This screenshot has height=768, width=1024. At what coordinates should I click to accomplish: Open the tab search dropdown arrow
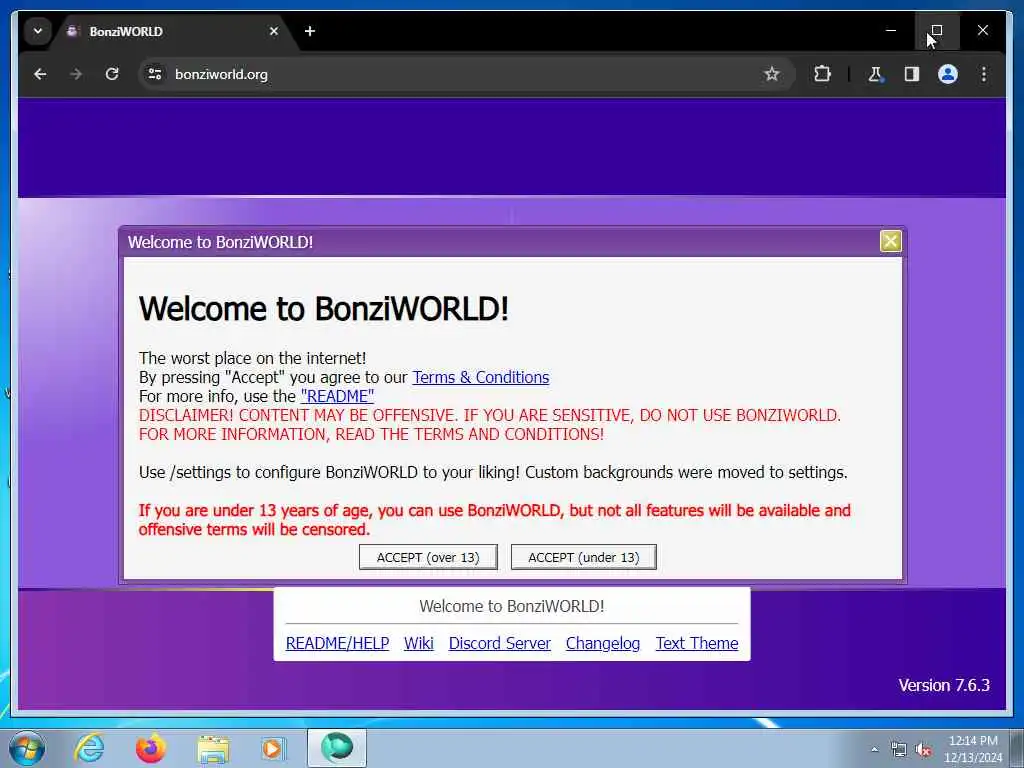[38, 31]
